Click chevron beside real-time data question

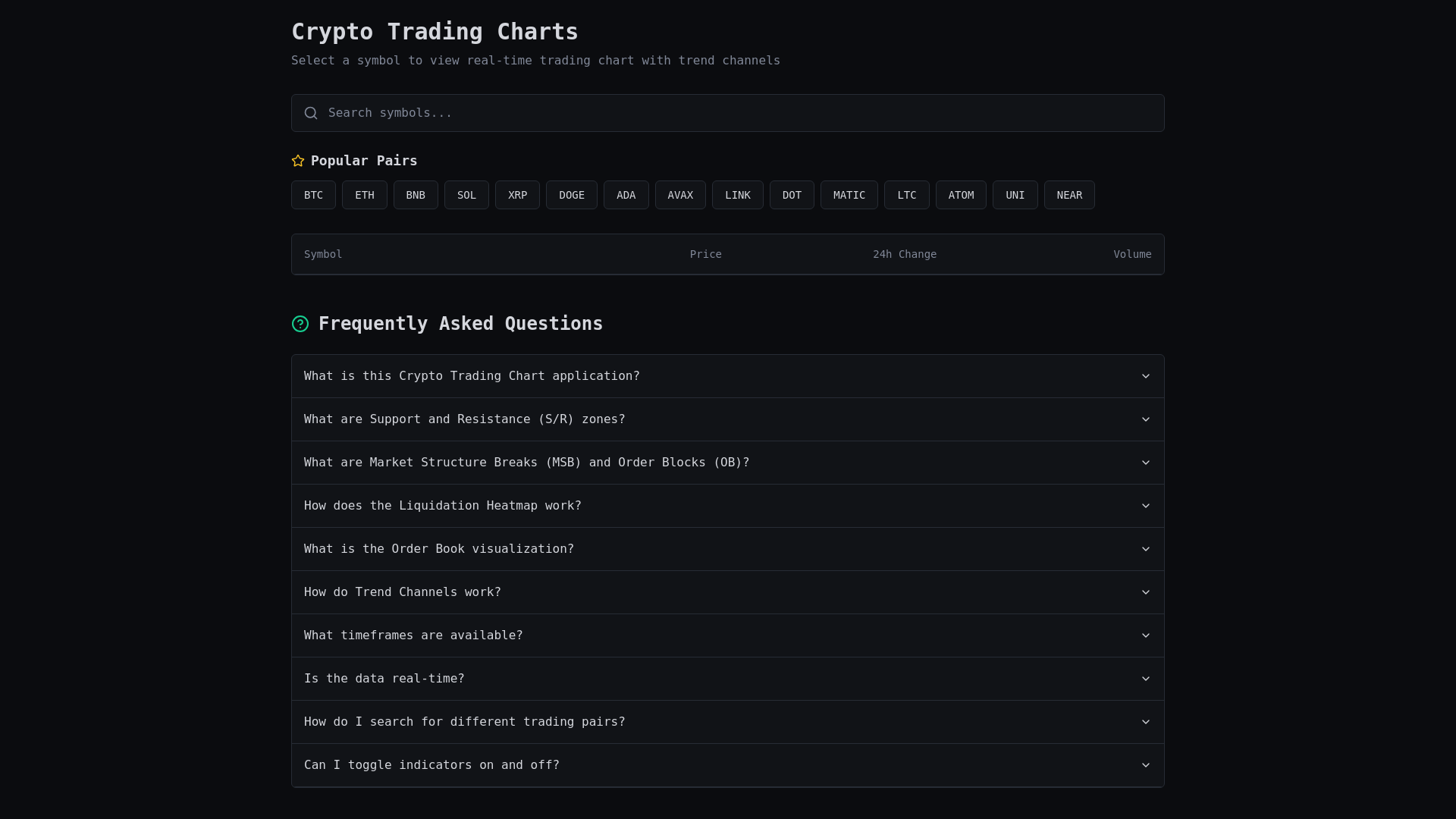pos(1146,679)
